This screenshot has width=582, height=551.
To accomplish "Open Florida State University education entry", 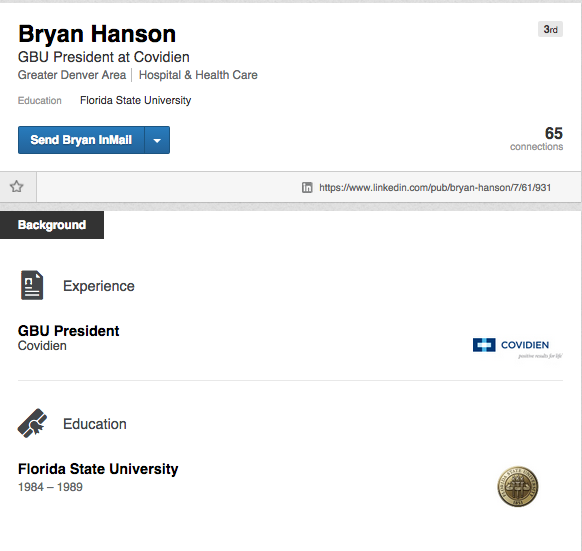I will (x=98, y=469).
